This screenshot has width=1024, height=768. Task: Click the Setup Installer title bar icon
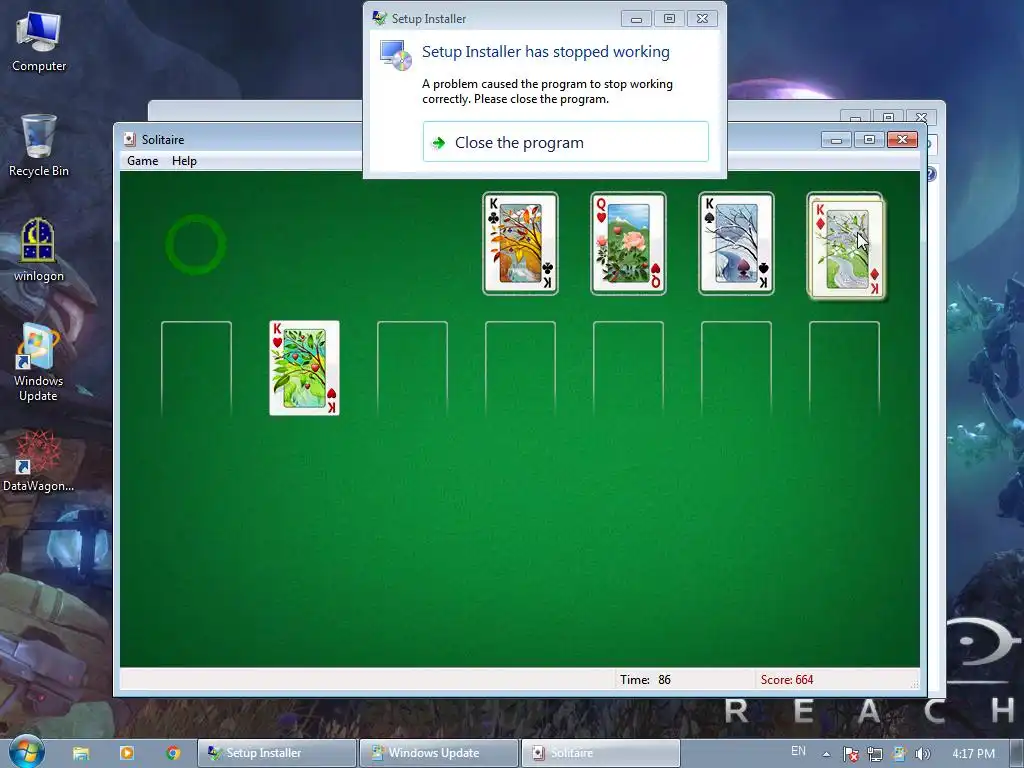click(379, 18)
